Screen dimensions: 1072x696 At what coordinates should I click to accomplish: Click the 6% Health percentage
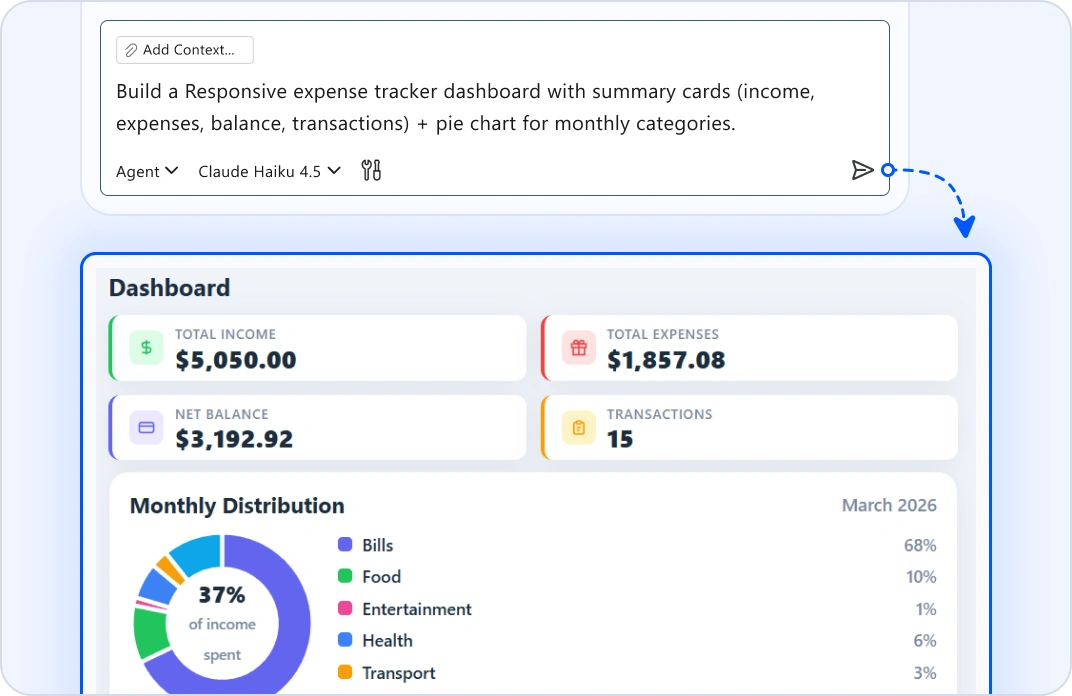(925, 640)
